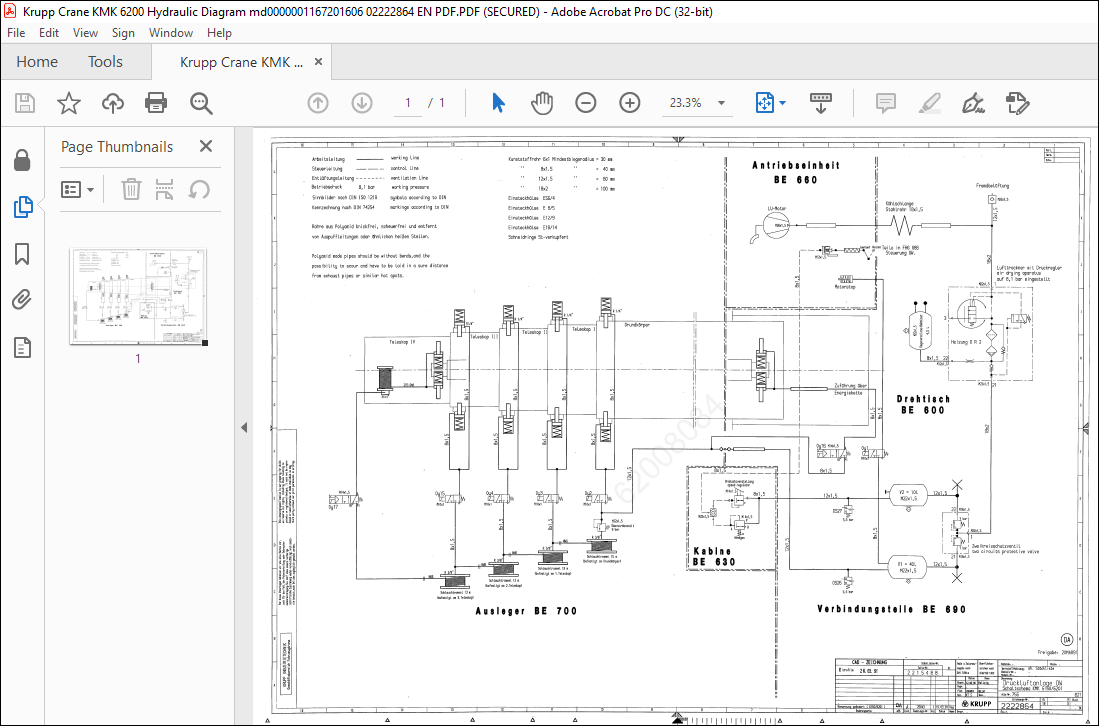This screenshot has width=1099, height=726.
Task: Click the stamp tool icon
Action: [x=1017, y=103]
